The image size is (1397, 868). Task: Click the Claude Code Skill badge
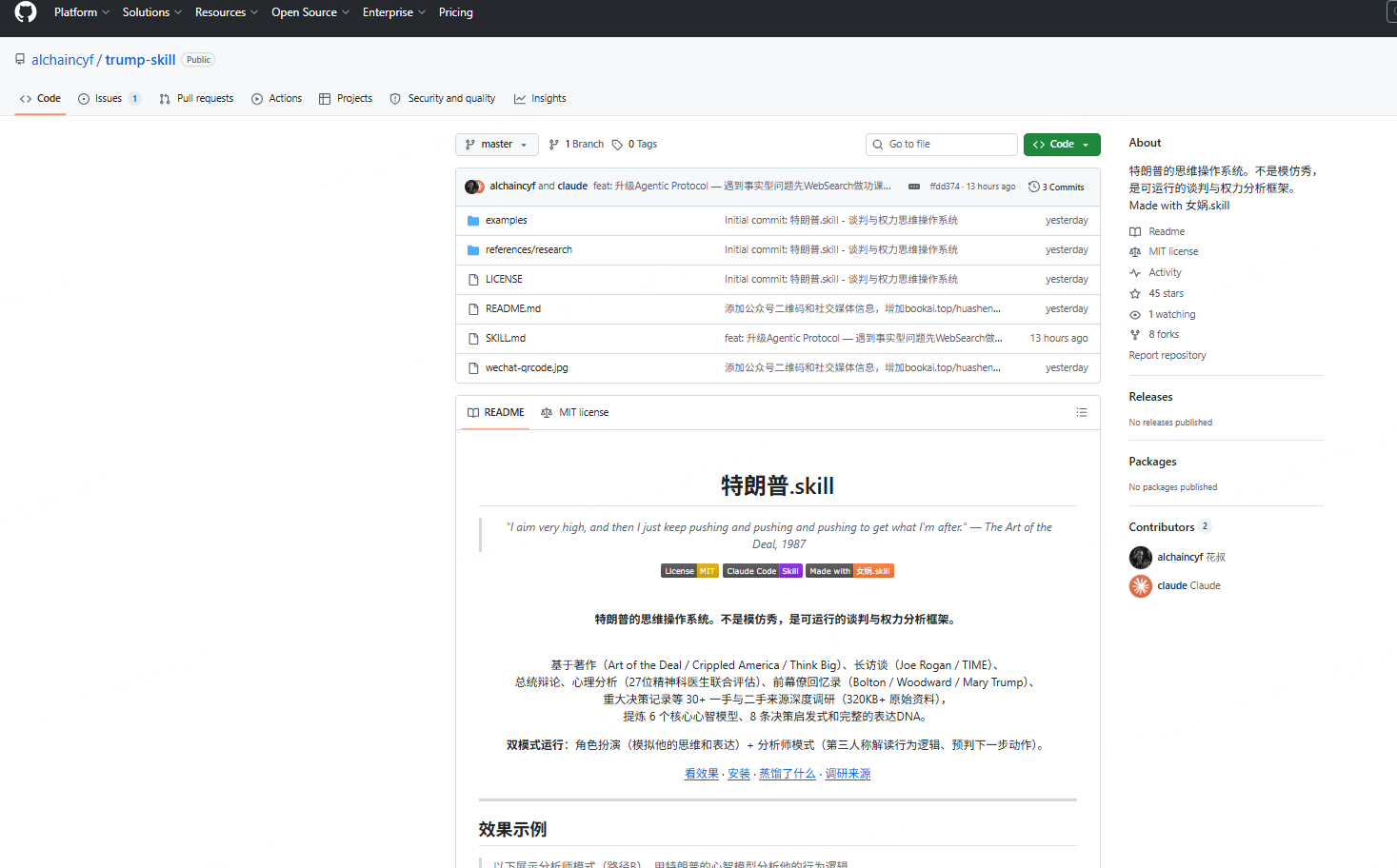(x=762, y=571)
